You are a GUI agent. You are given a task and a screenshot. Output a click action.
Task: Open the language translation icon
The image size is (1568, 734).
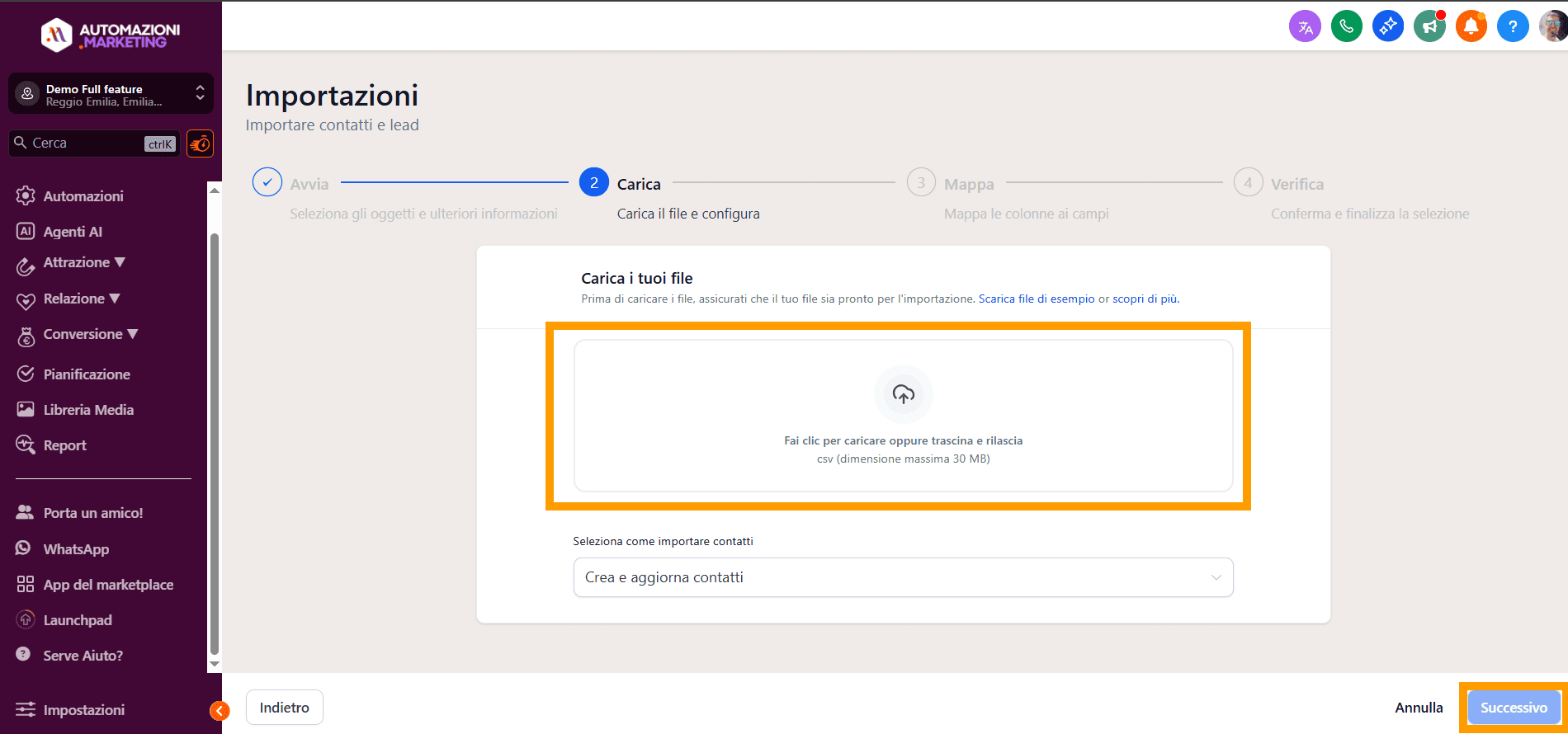coord(1305,26)
